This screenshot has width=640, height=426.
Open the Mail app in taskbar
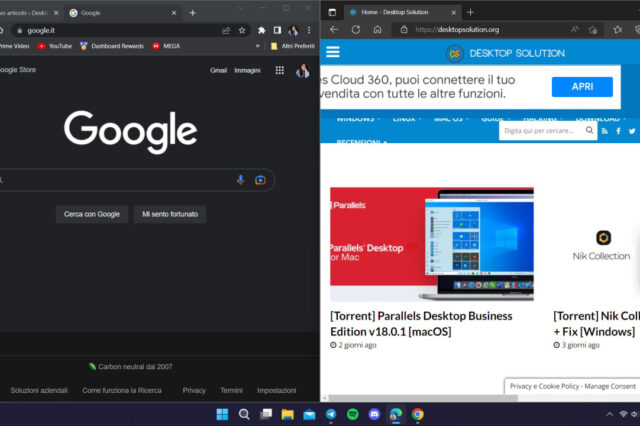click(x=309, y=415)
